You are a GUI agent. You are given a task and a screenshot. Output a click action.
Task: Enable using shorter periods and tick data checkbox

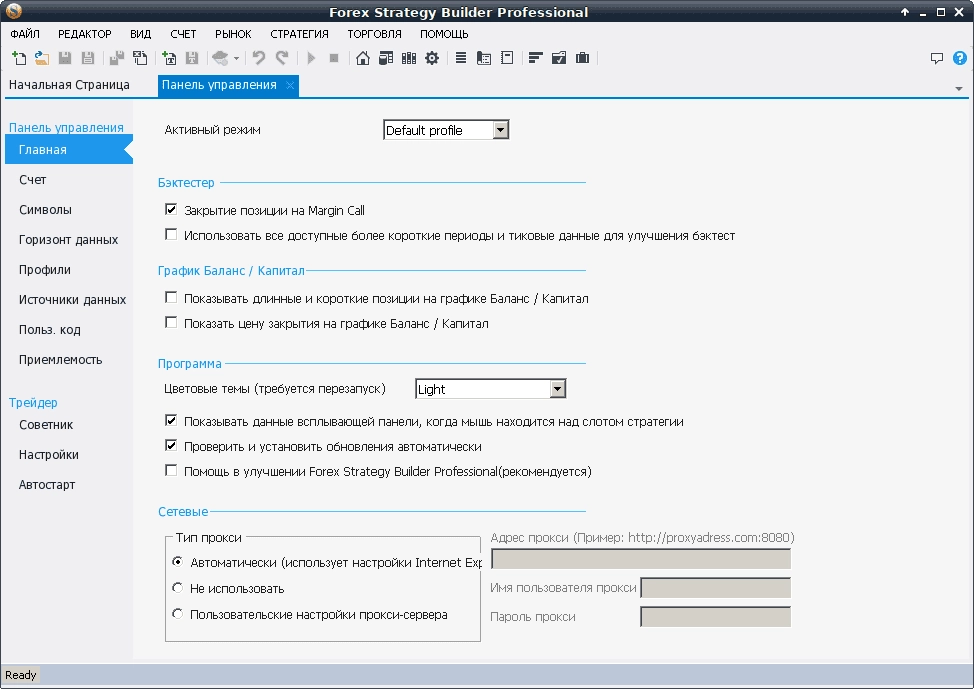pyautogui.click(x=171, y=234)
